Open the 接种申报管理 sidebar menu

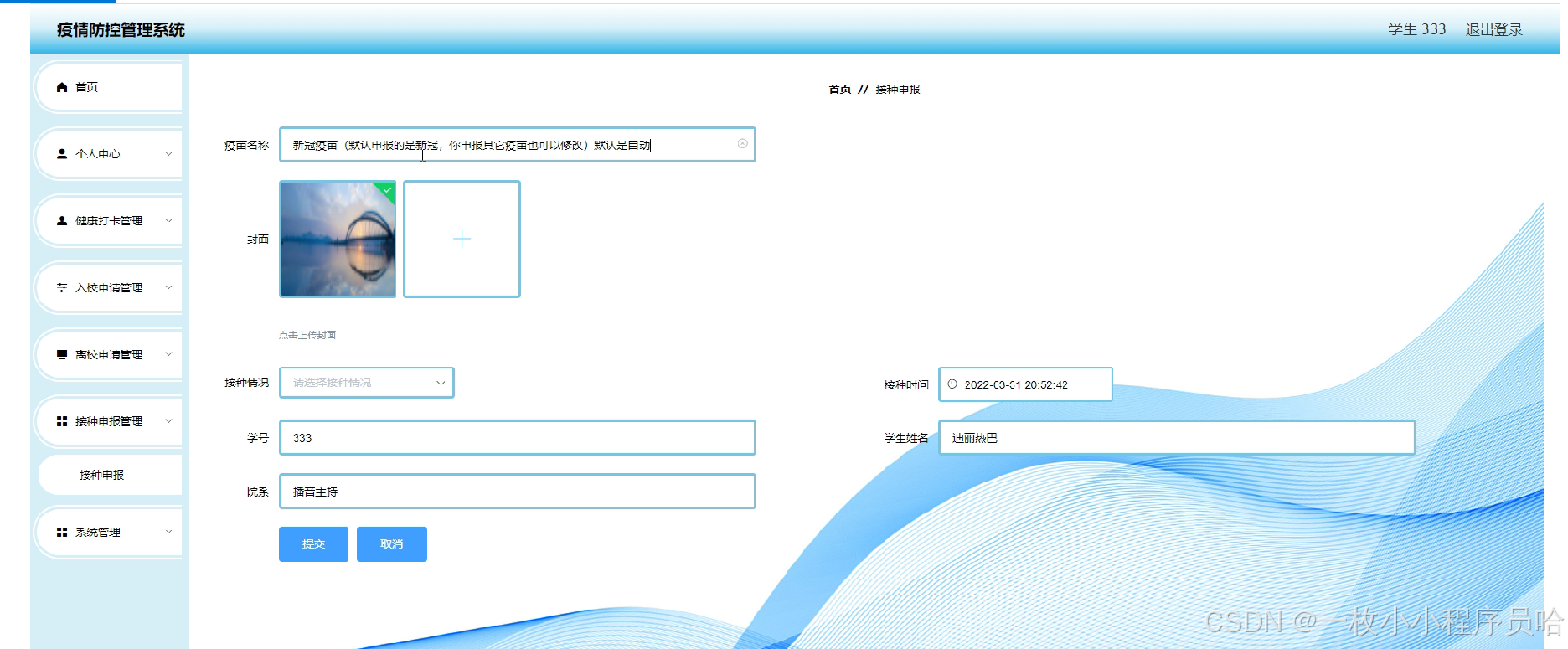coord(110,421)
